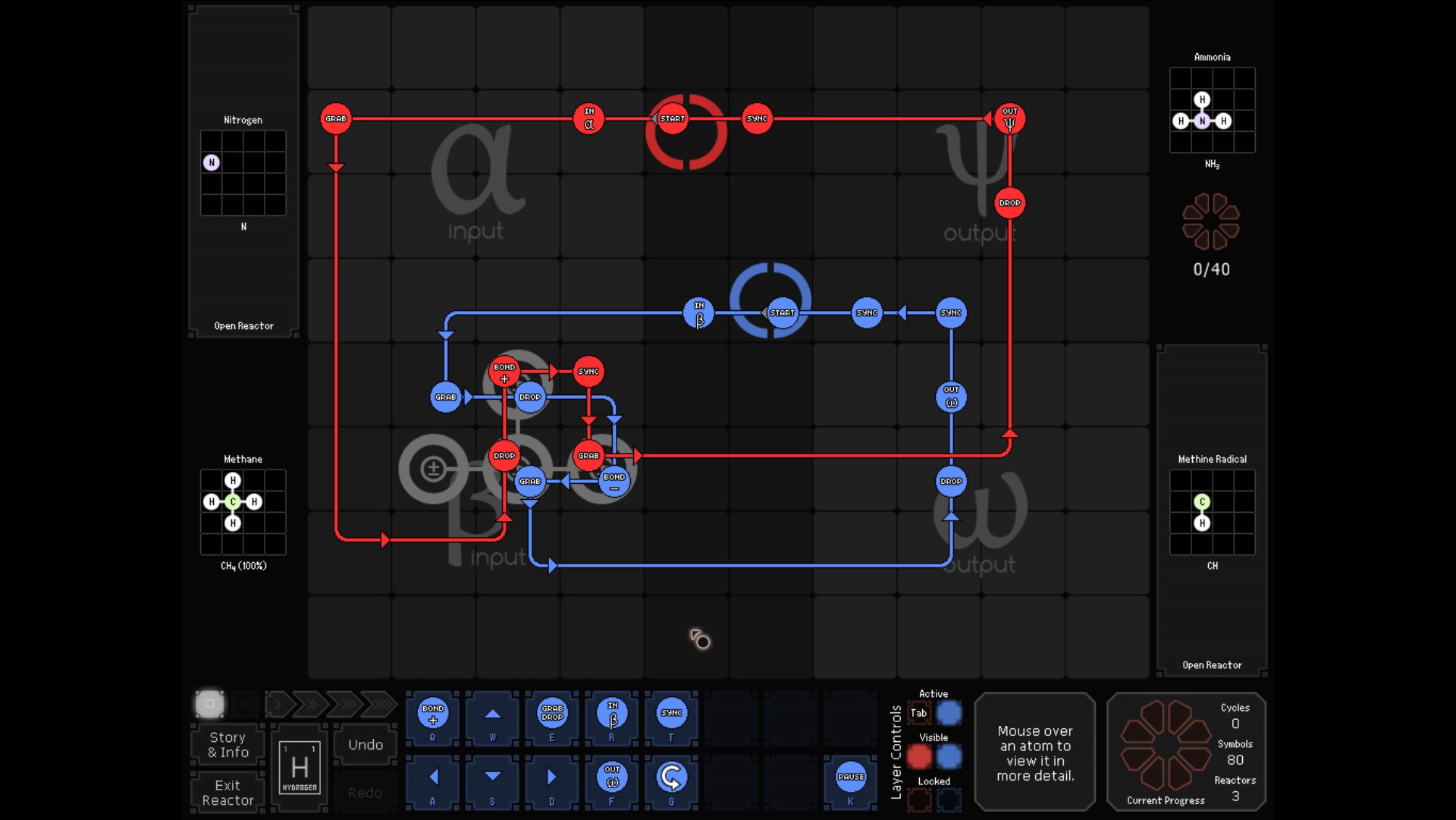Viewport: 1456px width, 820px height.
Task: Toggle red layer visibility
Action: [919, 756]
